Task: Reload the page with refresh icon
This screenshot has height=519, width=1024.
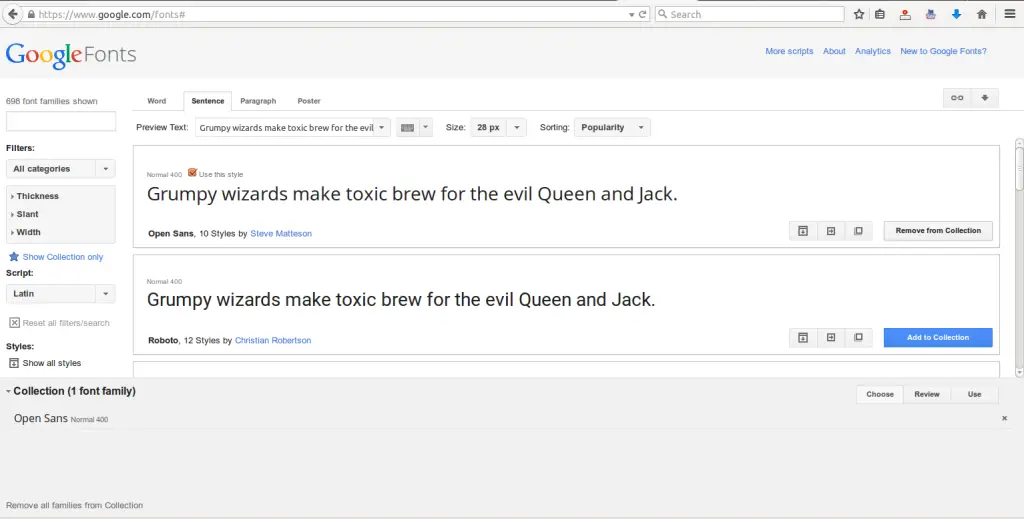Action: coord(643,14)
